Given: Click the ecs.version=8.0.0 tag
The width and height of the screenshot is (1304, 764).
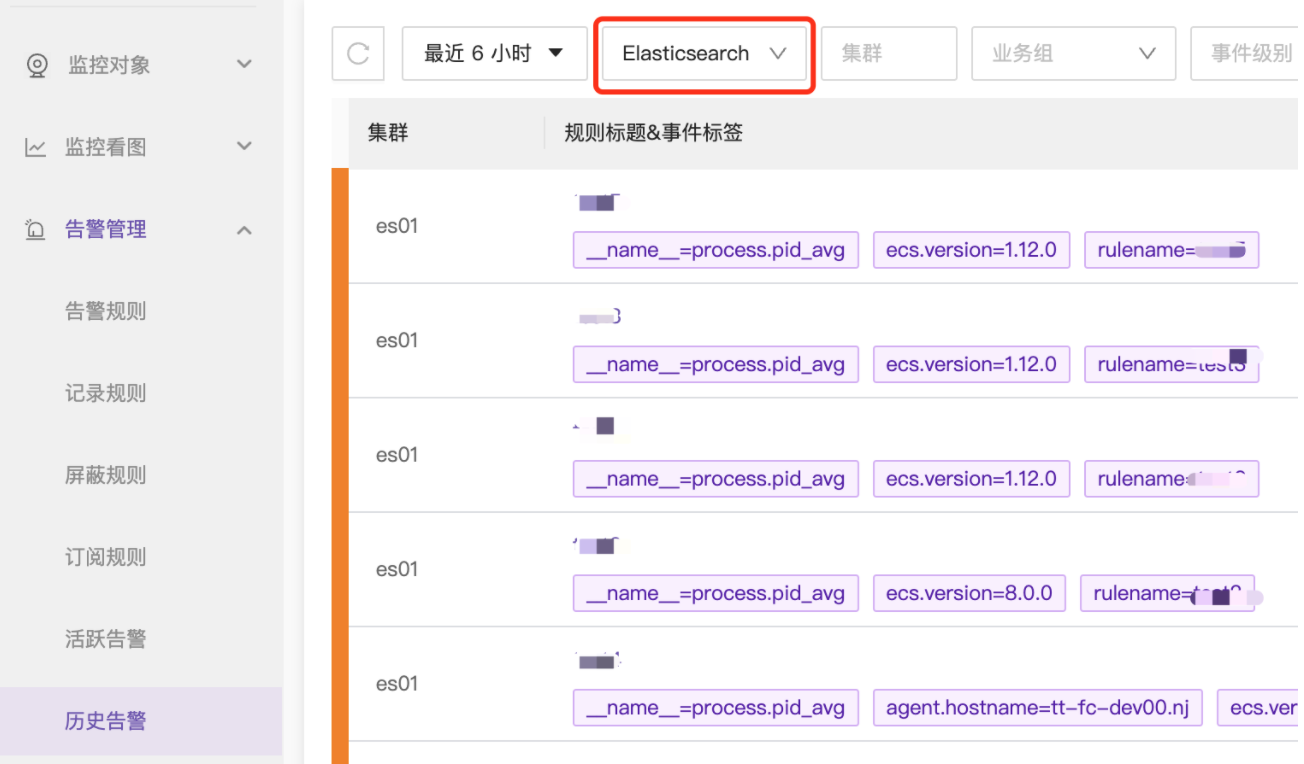Looking at the screenshot, I should pyautogui.click(x=969, y=593).
